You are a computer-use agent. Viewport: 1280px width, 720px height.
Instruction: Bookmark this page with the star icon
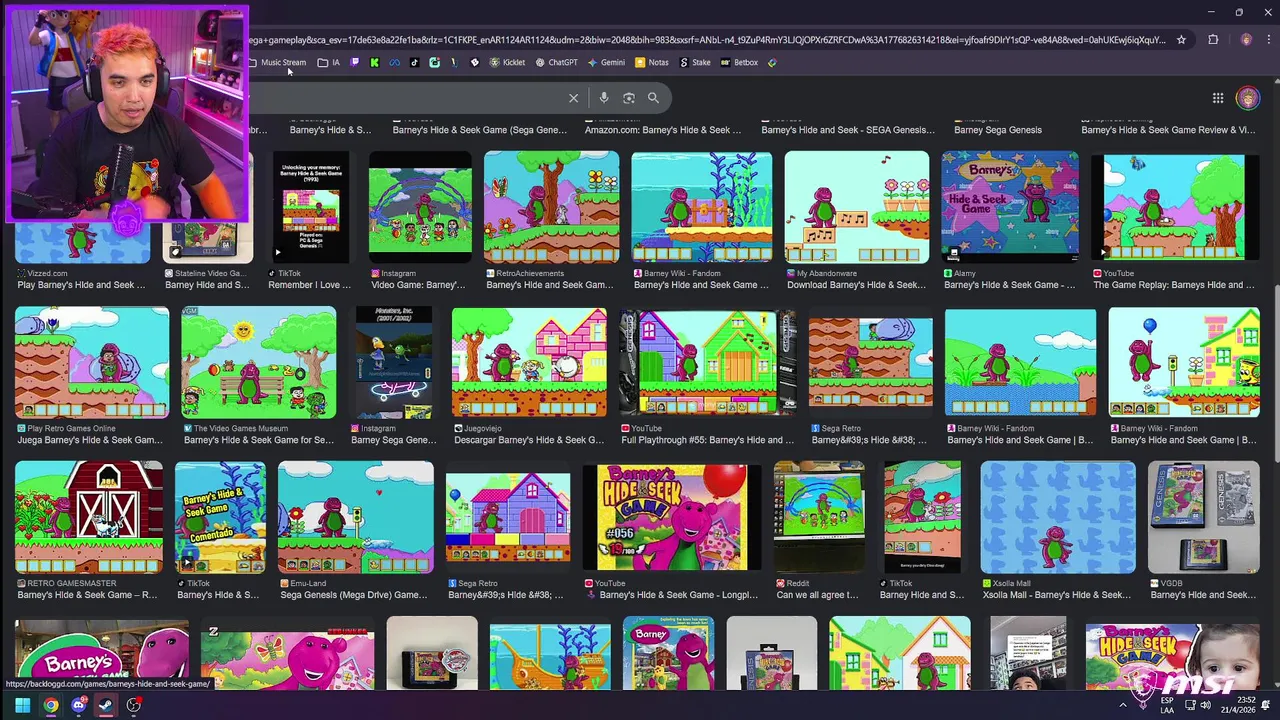(x=1181, y=40)
